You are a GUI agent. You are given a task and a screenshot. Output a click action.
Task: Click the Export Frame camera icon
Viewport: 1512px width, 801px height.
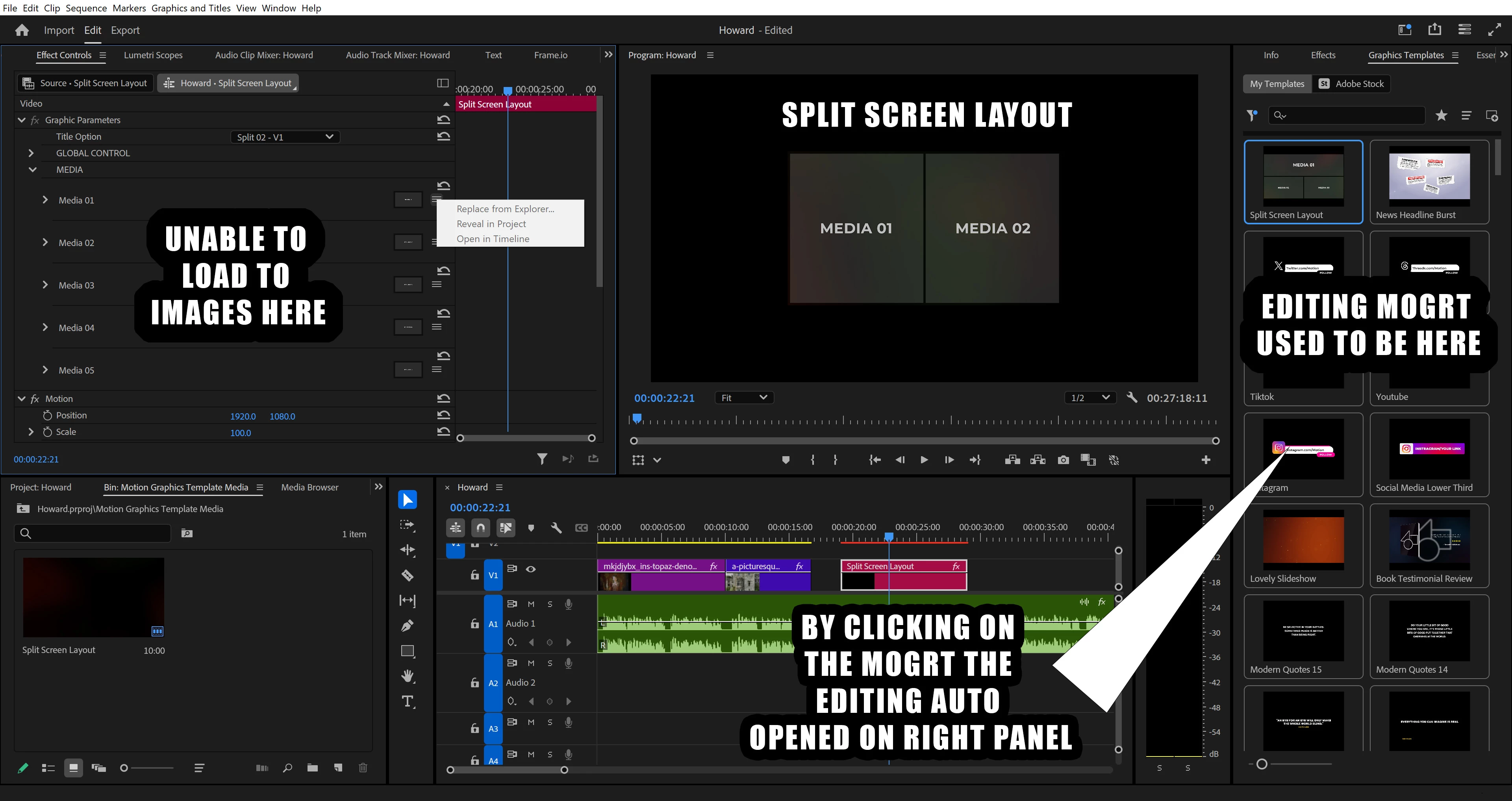coord(1063,460)
